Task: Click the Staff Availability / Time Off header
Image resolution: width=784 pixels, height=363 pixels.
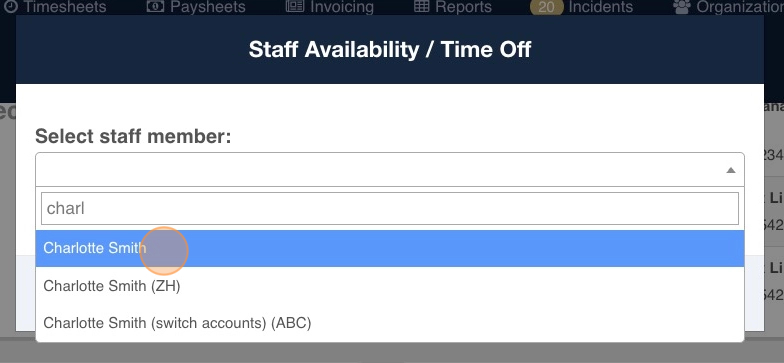Action: (x=390, y=50)
